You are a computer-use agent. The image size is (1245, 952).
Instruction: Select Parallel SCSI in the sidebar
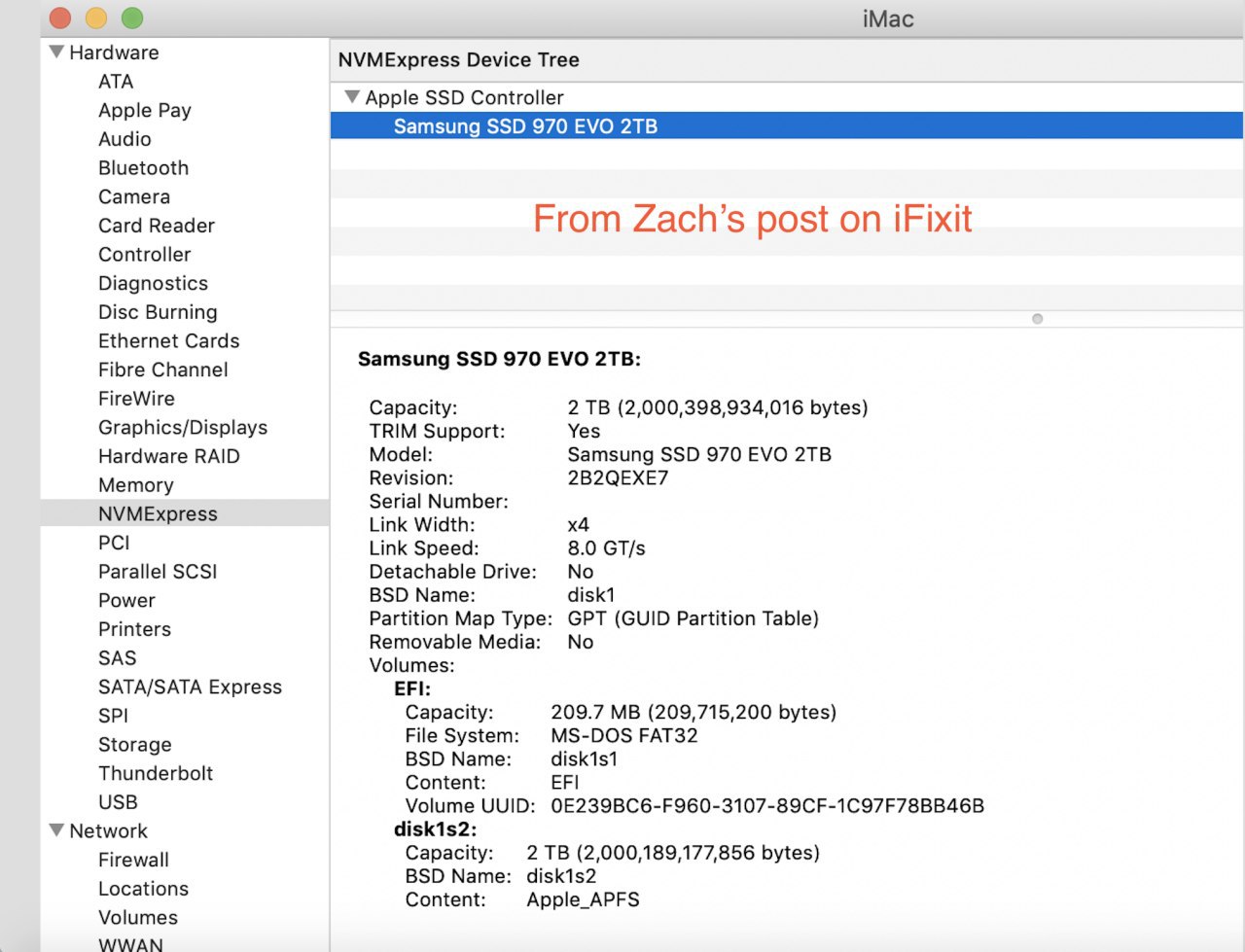pos(158,572)
